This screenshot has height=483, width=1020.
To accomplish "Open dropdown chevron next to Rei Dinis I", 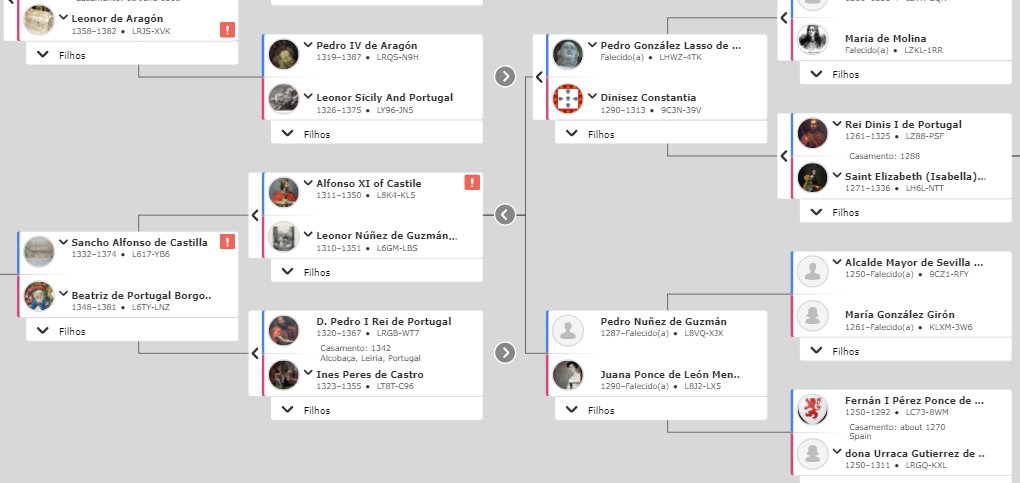I will point(837,124).
